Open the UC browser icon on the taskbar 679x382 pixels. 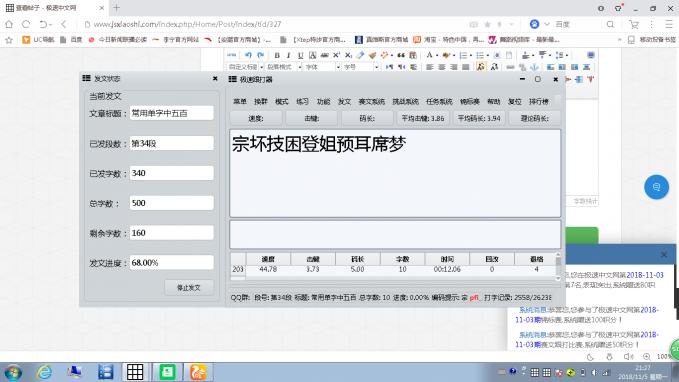198,372
